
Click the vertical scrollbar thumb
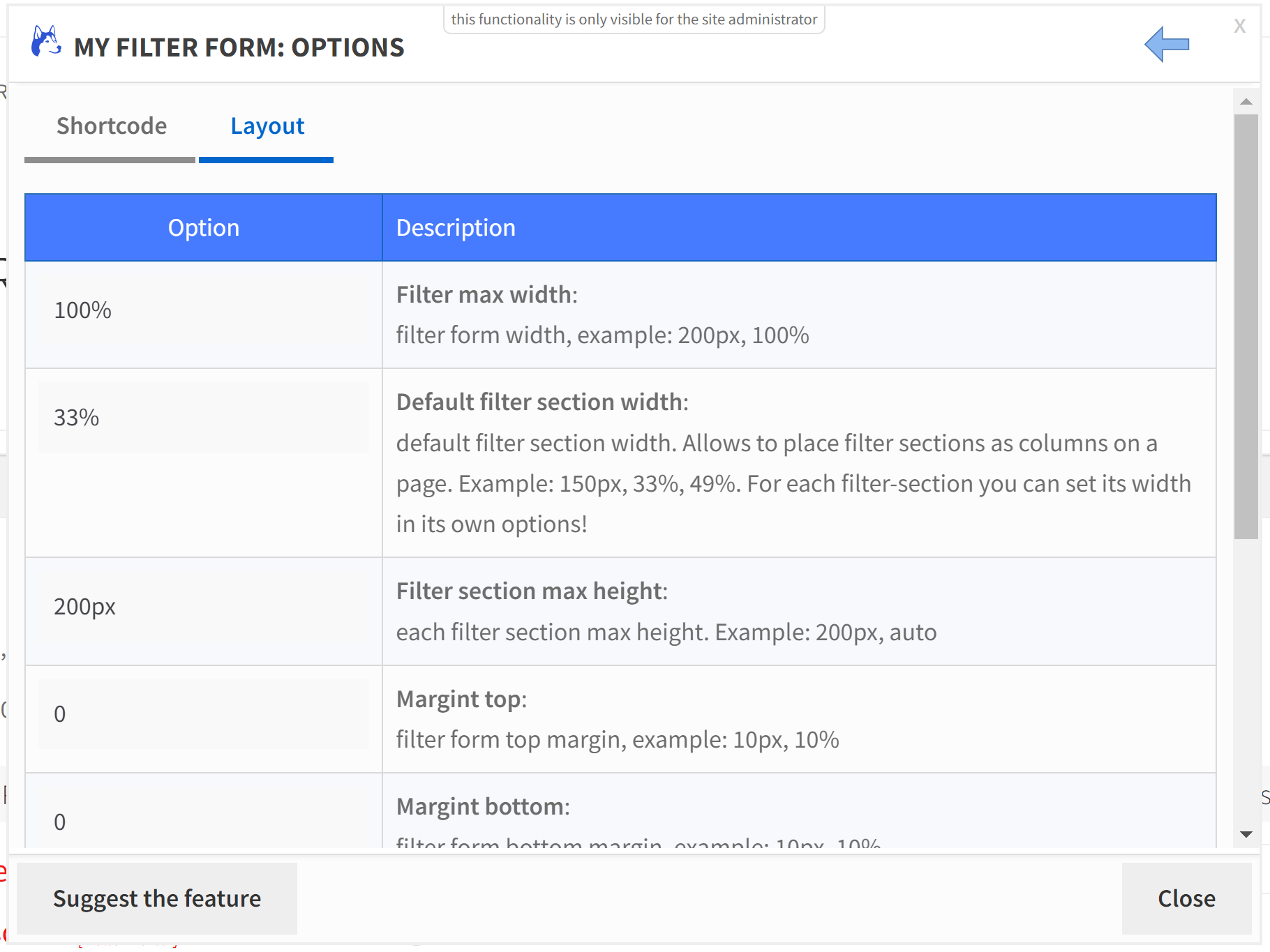1246,326
